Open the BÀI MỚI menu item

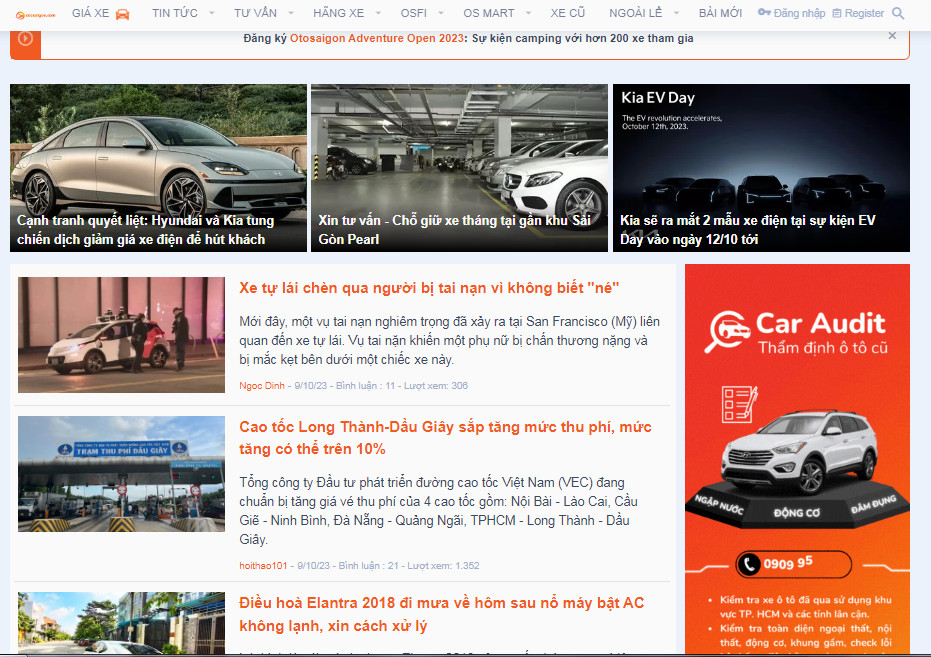[720, 13]
